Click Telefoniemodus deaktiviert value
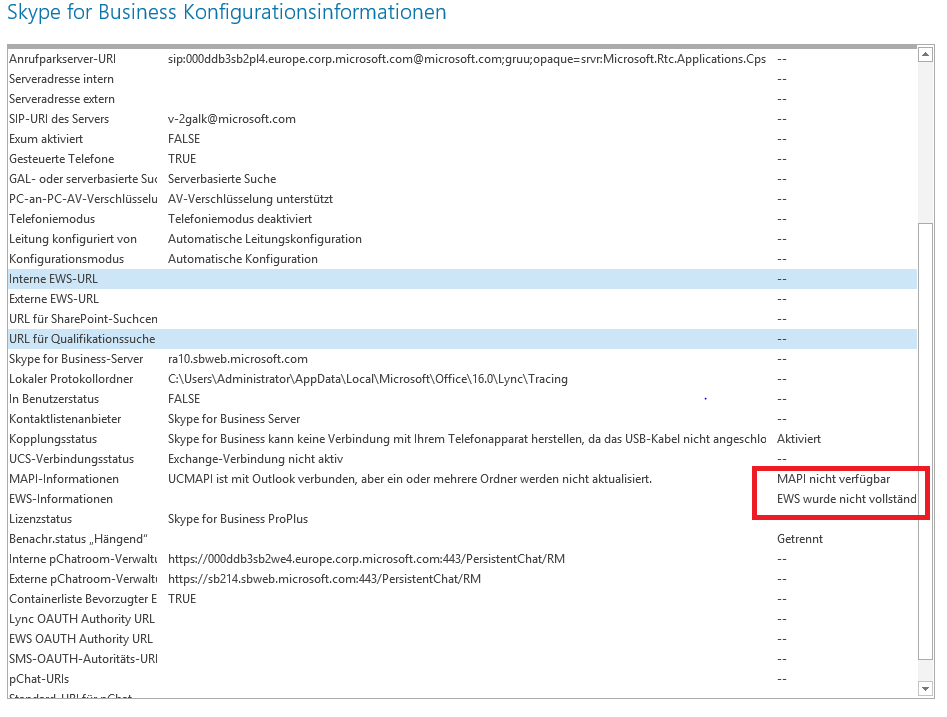The width and height of the screenshot is (947, 717). click(240, 219)
